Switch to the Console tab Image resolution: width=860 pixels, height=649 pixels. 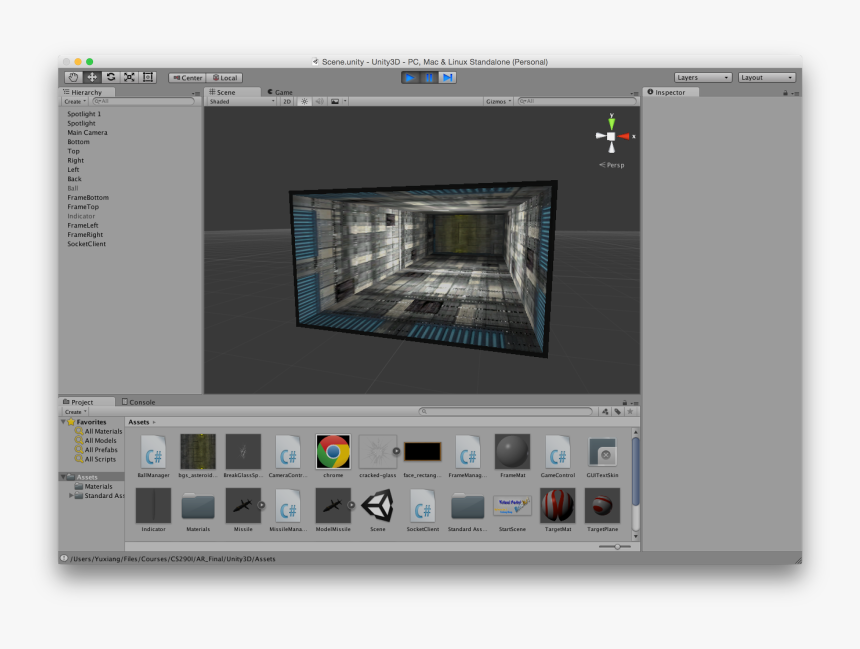(x=138, y=402)
